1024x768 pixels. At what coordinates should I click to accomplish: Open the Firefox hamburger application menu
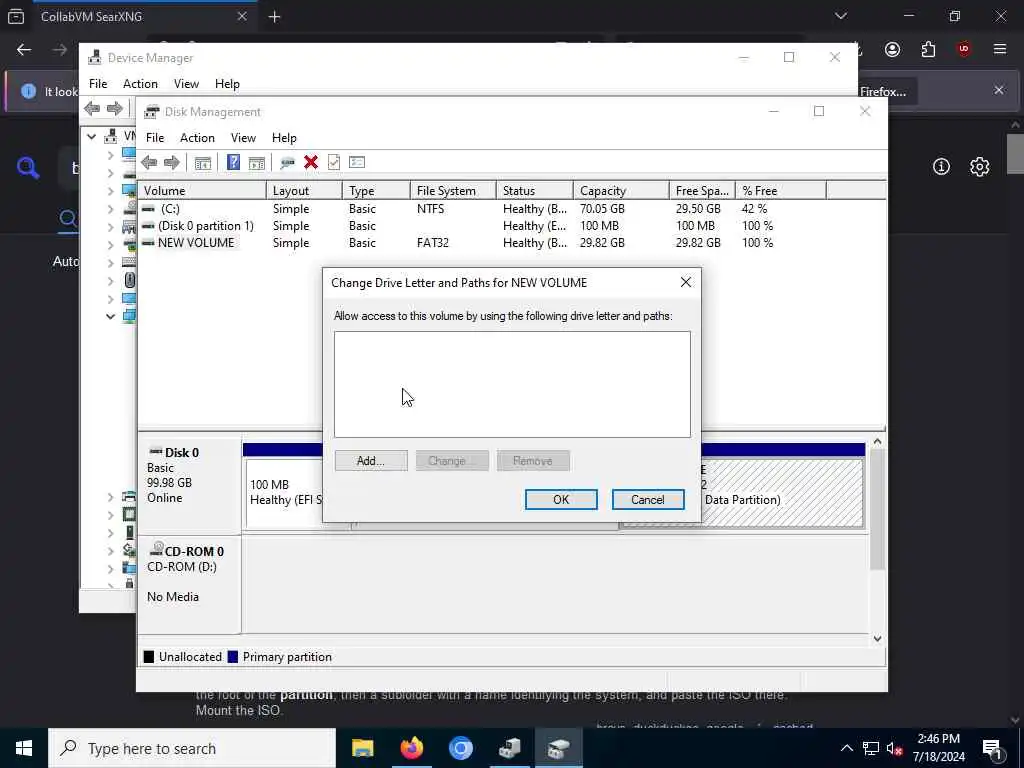pyautogui.click(x=1000, y=50)
